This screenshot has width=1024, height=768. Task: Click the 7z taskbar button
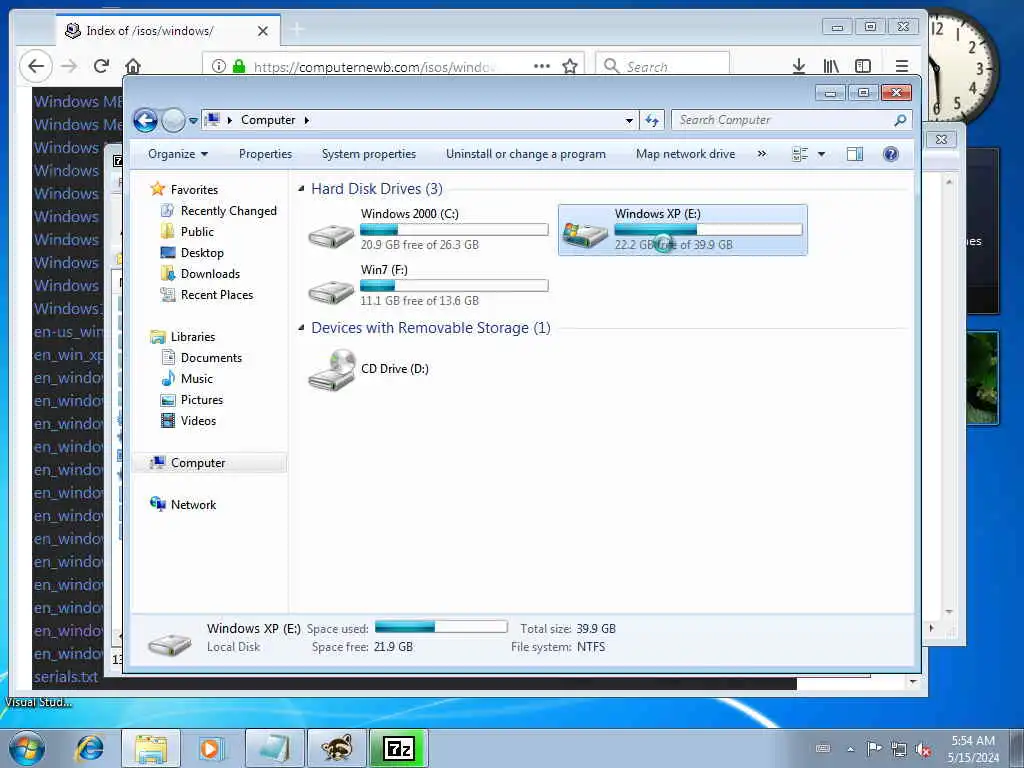tap(398, 748)
